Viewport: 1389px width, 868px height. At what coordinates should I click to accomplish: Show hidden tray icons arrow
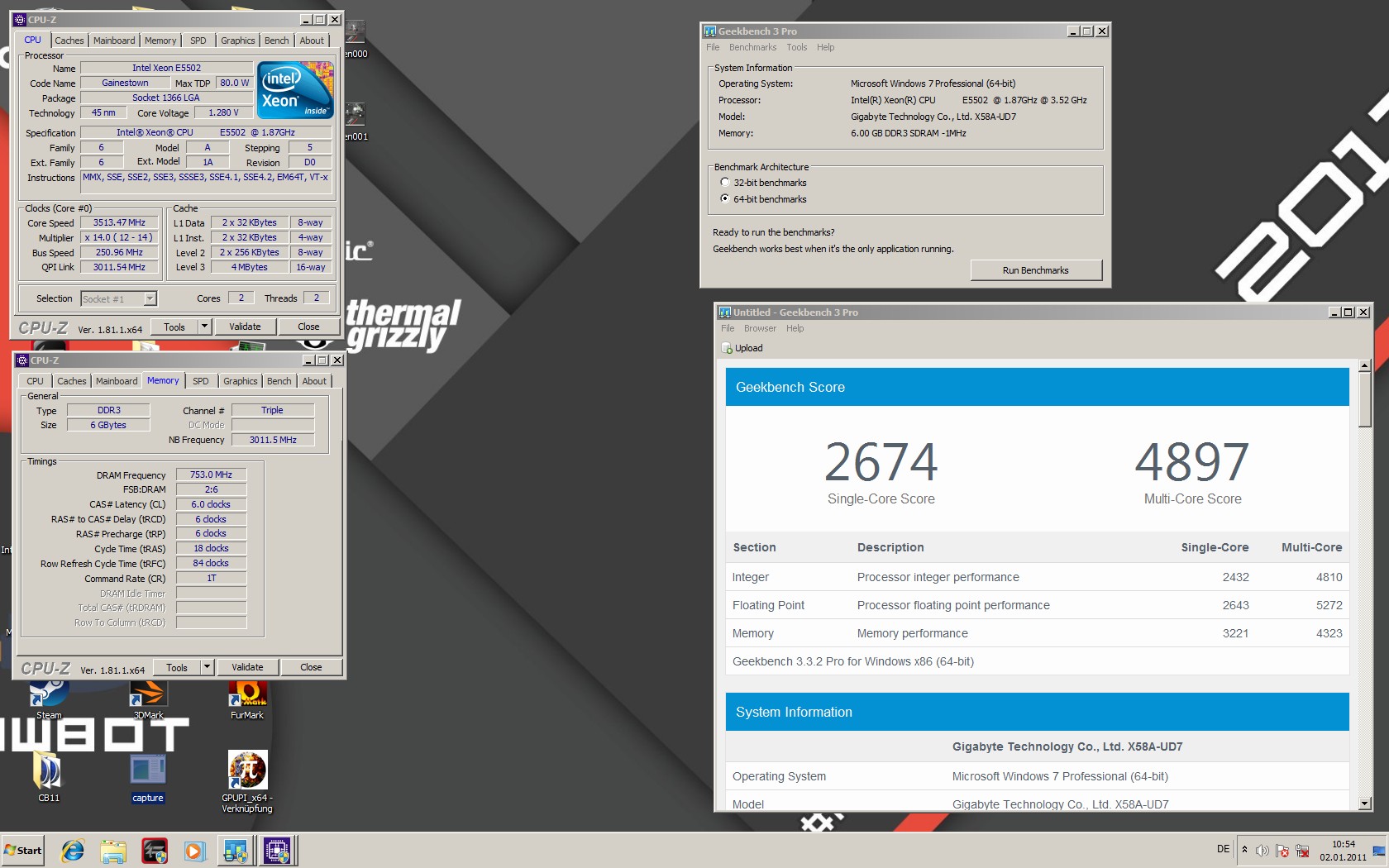(x=1244, y=850)
